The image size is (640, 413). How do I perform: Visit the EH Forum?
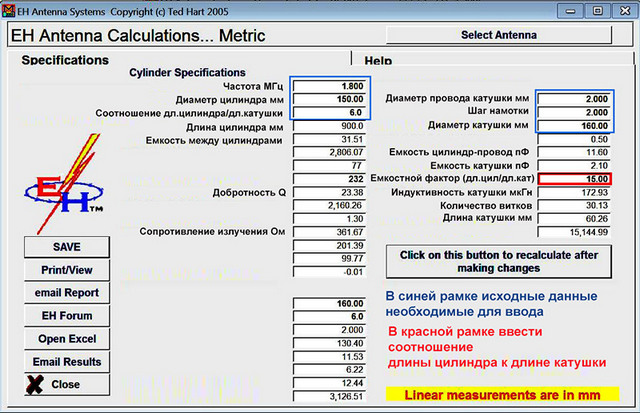point(67,315)
